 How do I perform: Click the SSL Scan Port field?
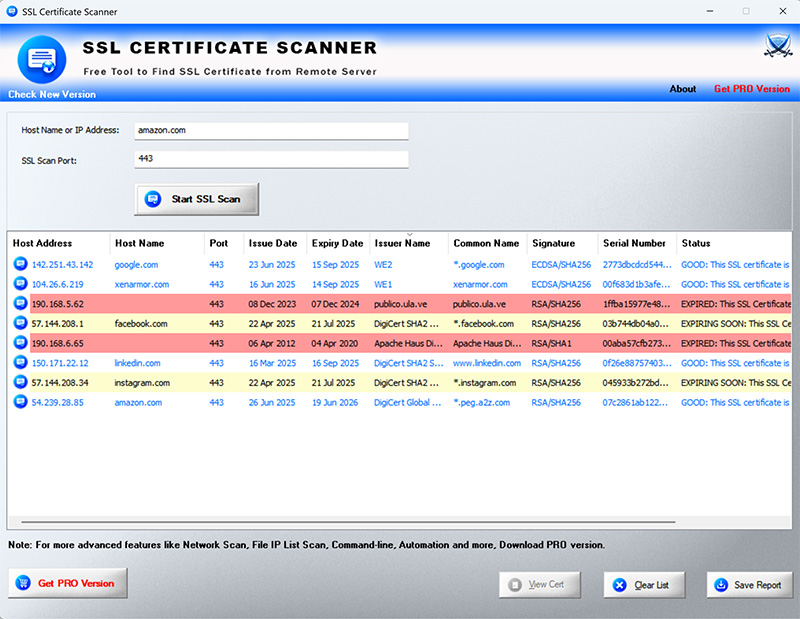pyautogui.click(x=270, y=158)
